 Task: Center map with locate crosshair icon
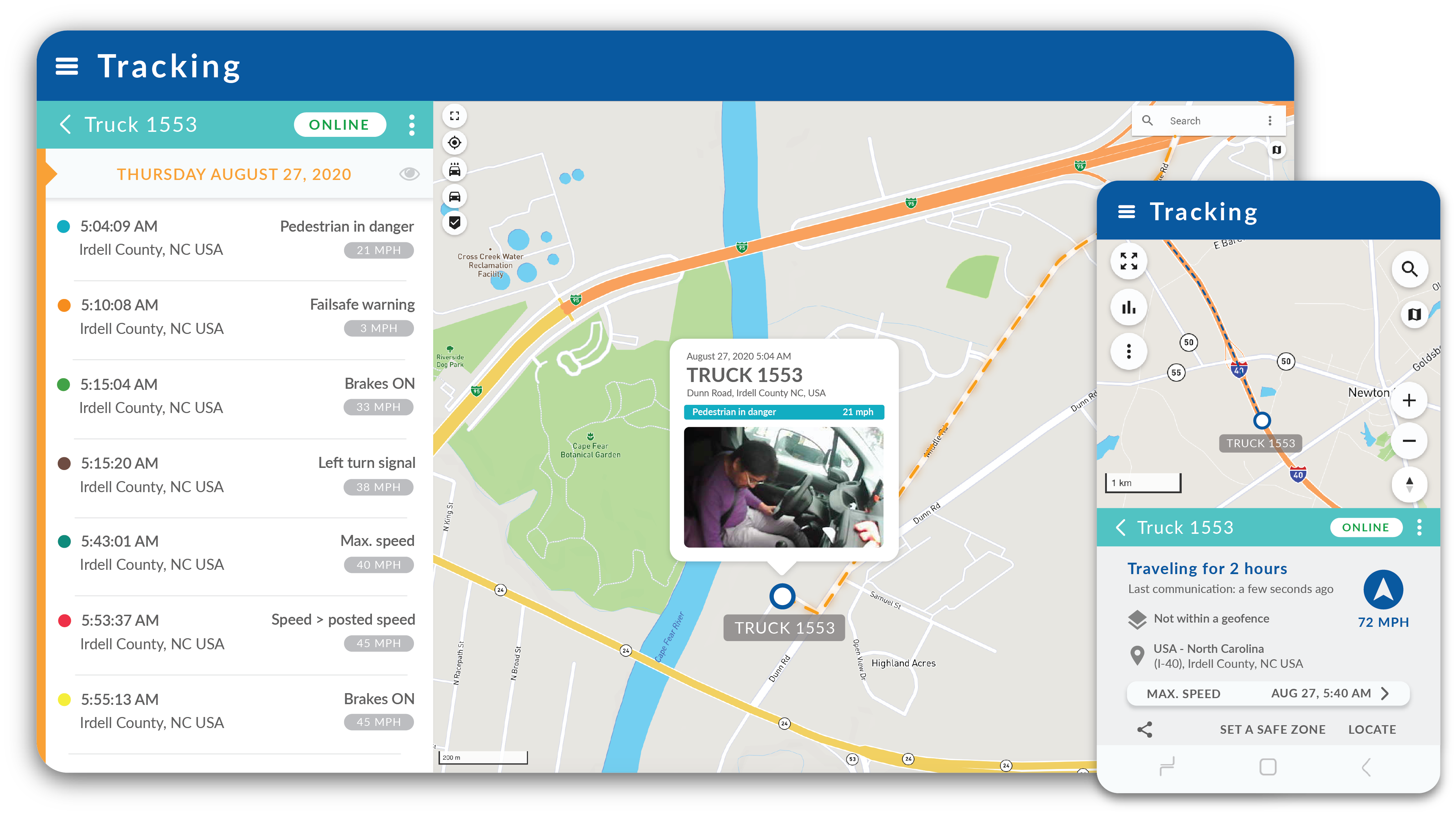coord(455,143)
